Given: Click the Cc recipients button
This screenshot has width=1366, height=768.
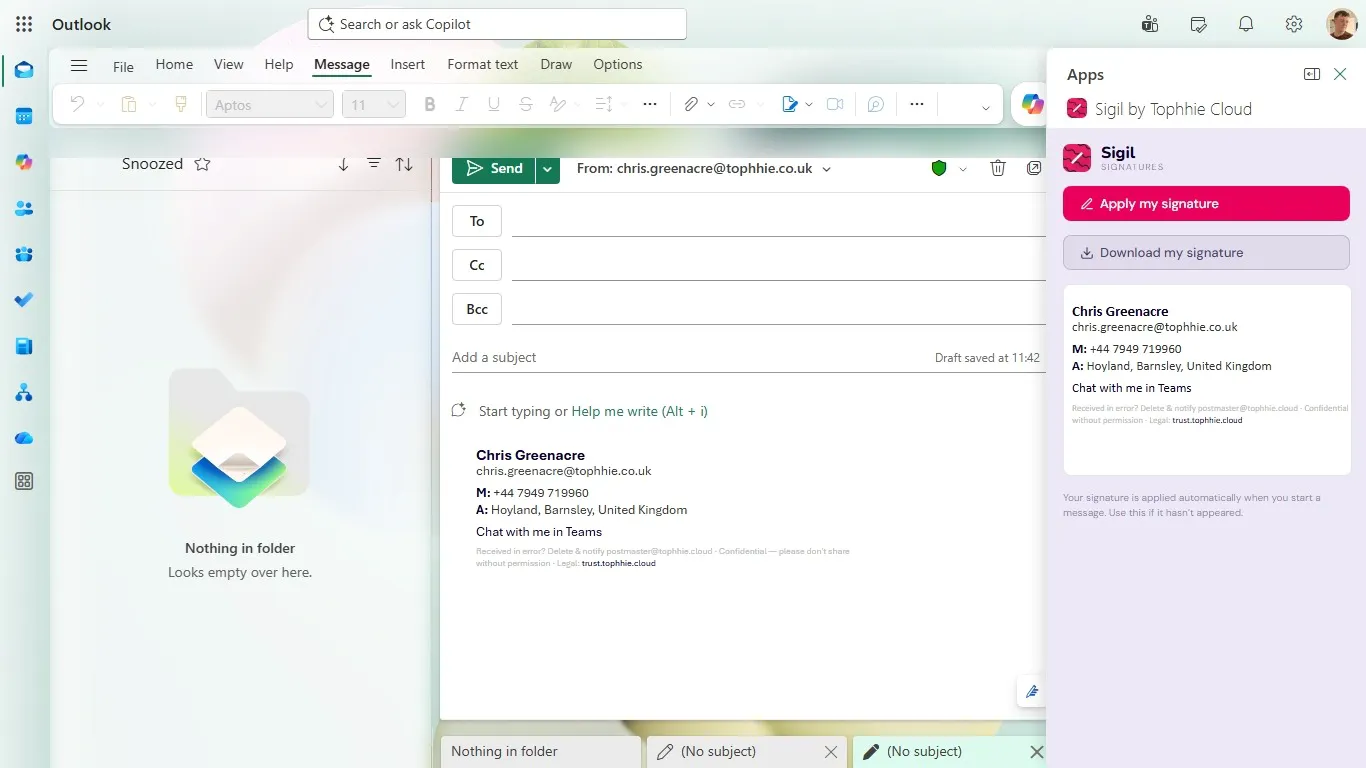Looking at the screenshot, I should point(477,265).
